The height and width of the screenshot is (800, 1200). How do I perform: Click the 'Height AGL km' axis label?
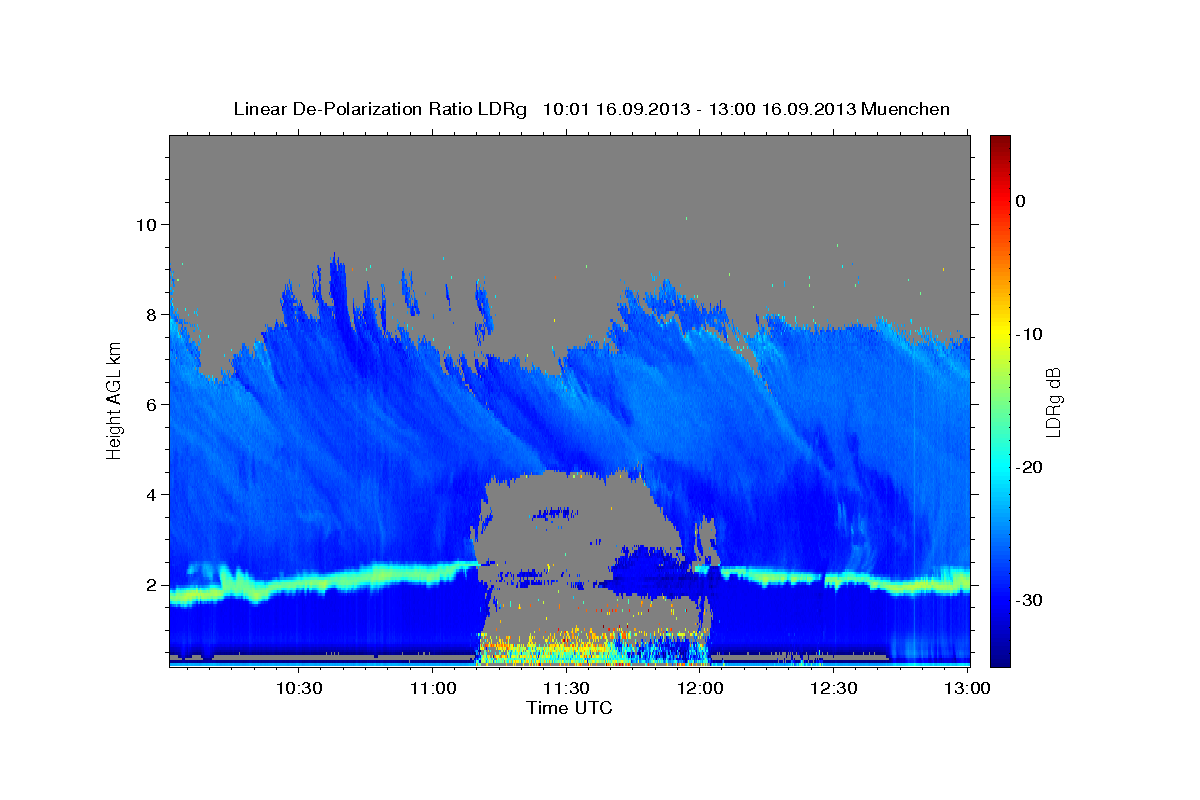115,400
